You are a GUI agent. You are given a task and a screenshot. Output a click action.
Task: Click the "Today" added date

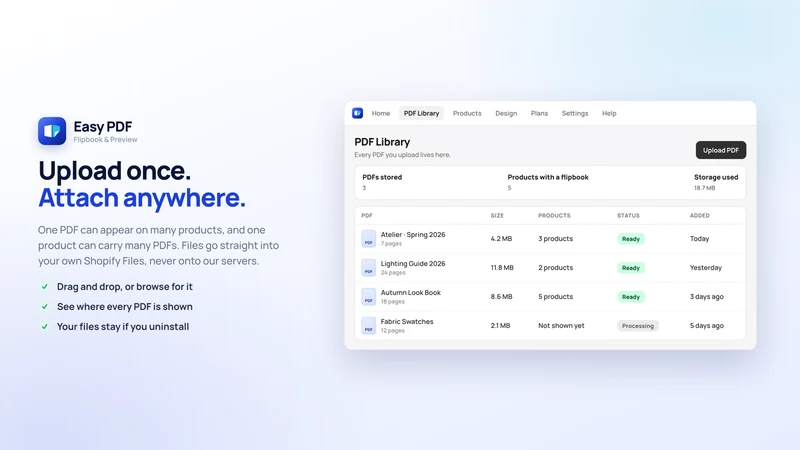coord(699,239)
